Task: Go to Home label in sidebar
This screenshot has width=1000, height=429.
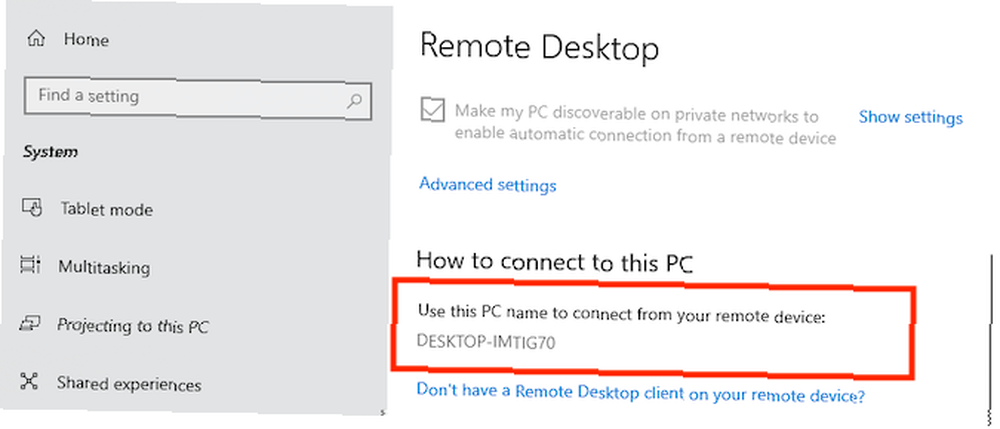Action: [x=86, y=40]
